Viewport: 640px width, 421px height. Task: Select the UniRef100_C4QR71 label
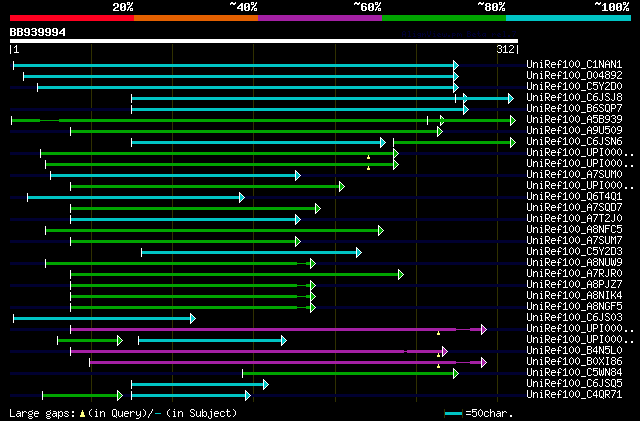click(x=574, y=395)
